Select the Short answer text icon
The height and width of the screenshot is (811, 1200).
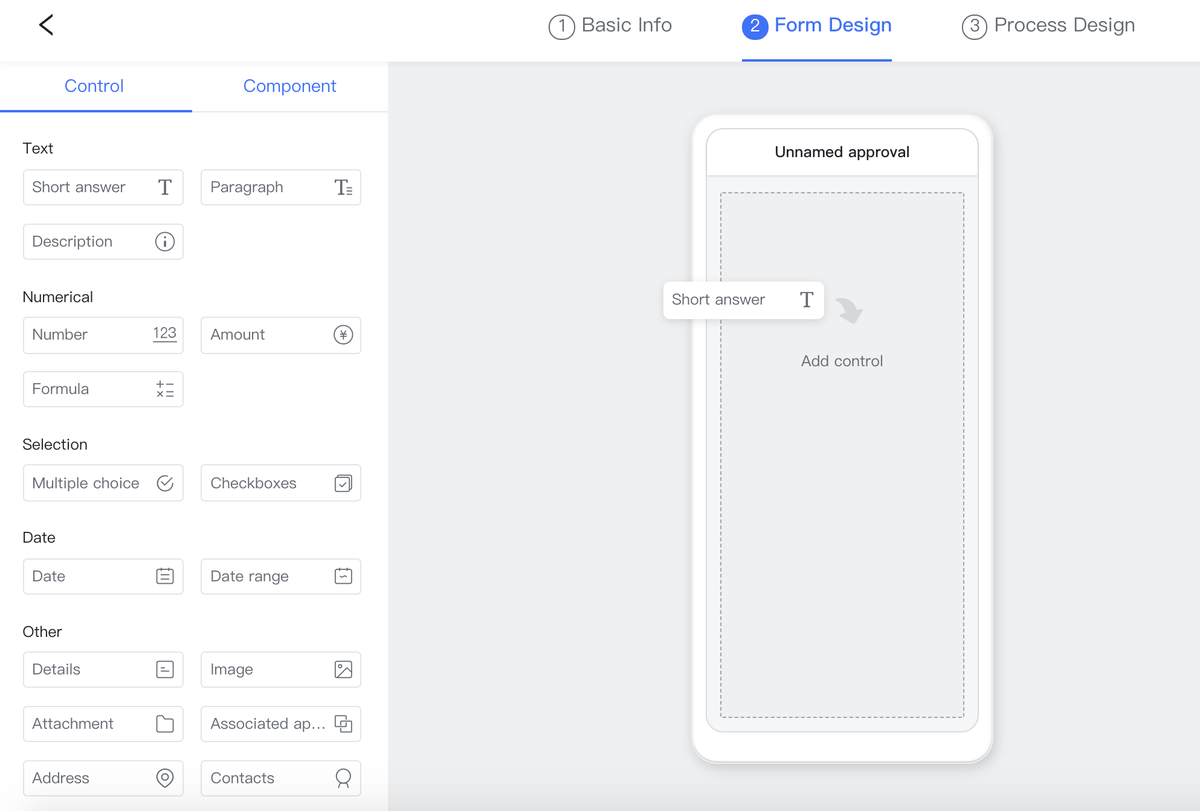(165, 187)
